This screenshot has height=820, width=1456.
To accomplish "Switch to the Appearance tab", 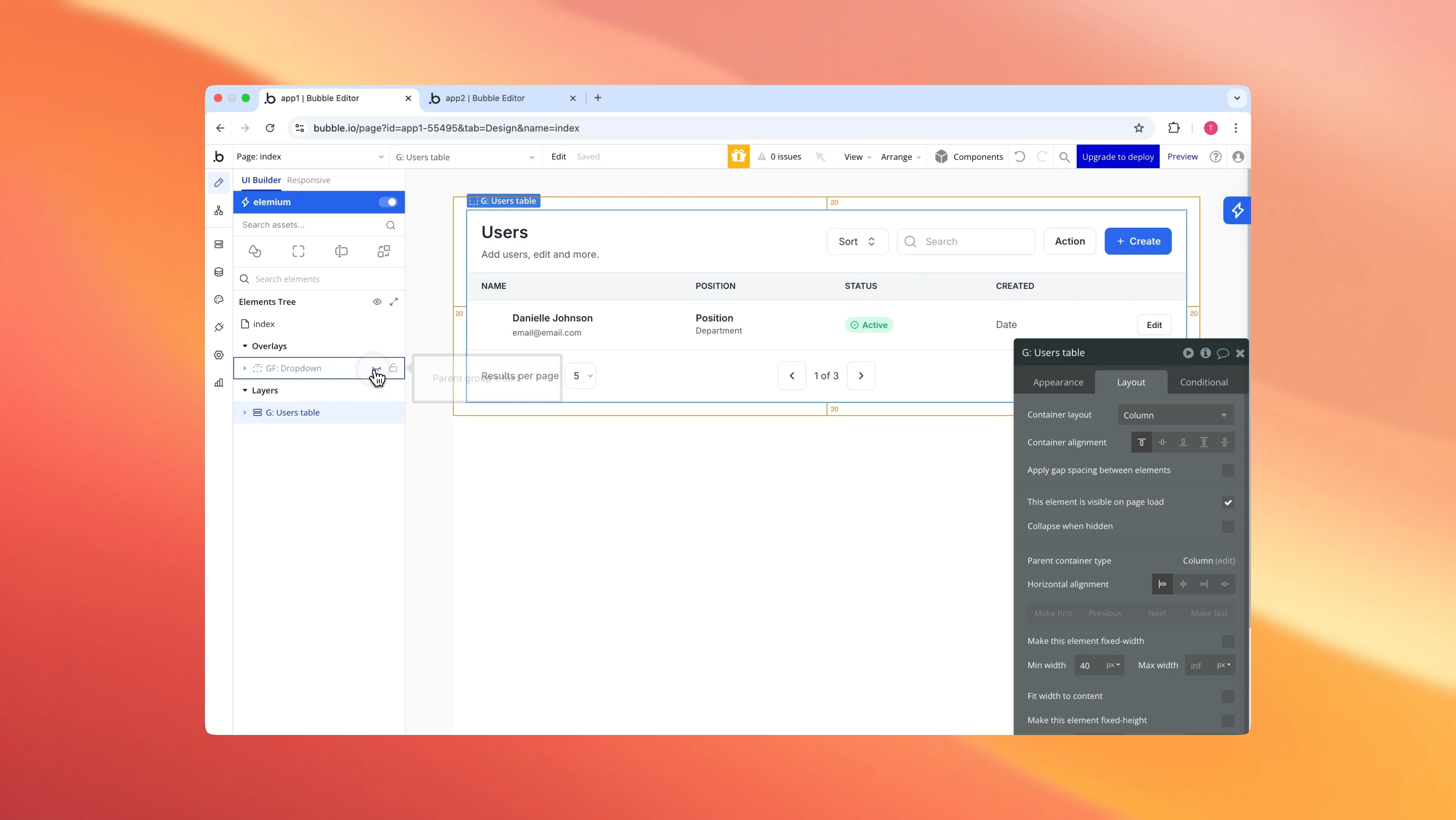I will pos(1057,383).
